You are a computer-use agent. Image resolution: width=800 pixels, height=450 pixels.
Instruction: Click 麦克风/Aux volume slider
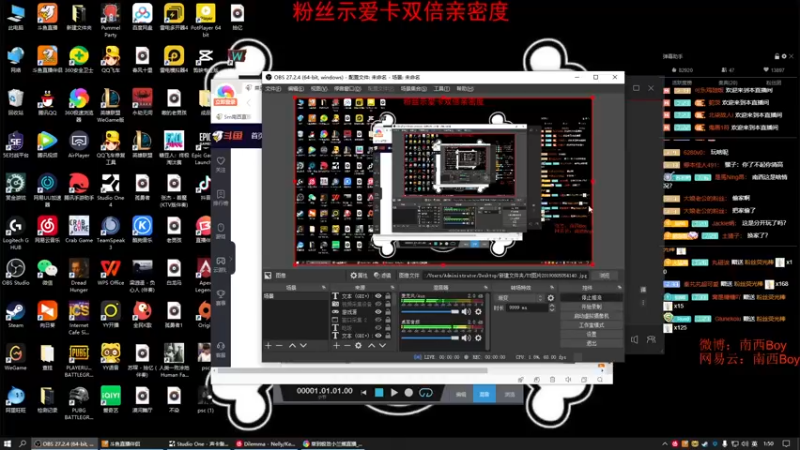(x=431, y=312)
